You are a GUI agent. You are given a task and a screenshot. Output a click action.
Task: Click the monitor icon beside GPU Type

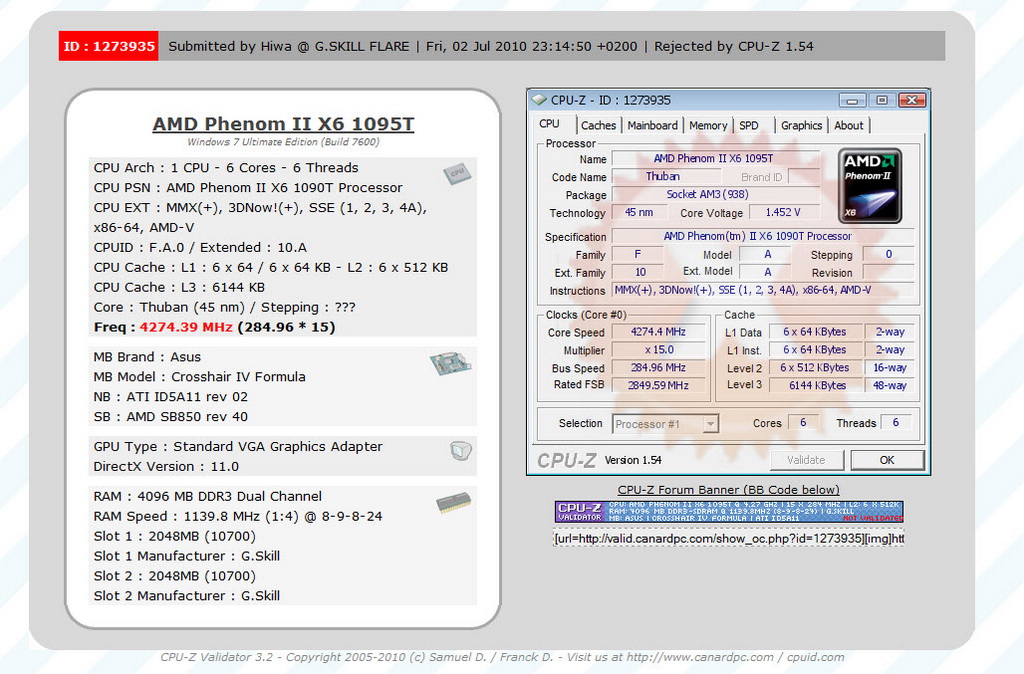click(x=460, y=450)
